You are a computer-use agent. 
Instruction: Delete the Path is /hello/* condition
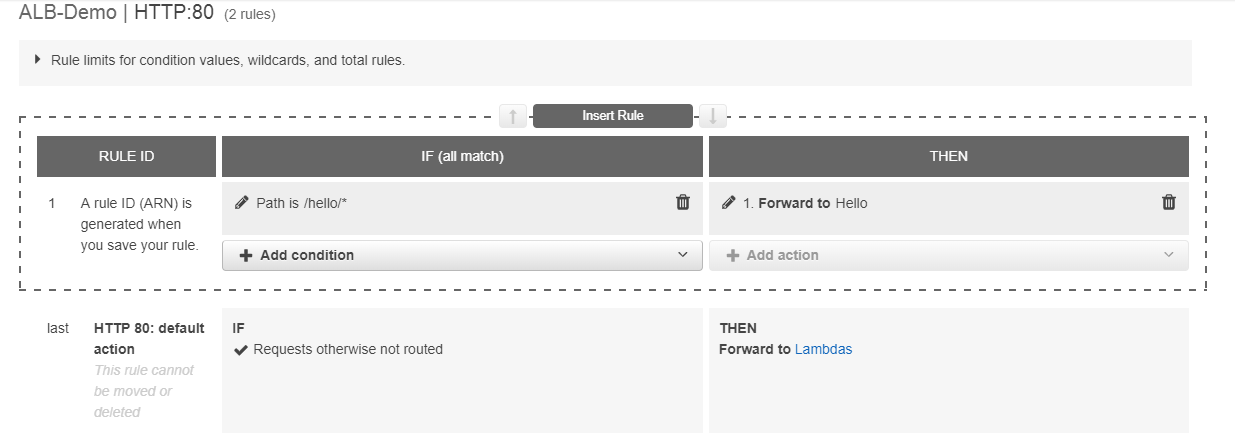[x=683, y=203]
